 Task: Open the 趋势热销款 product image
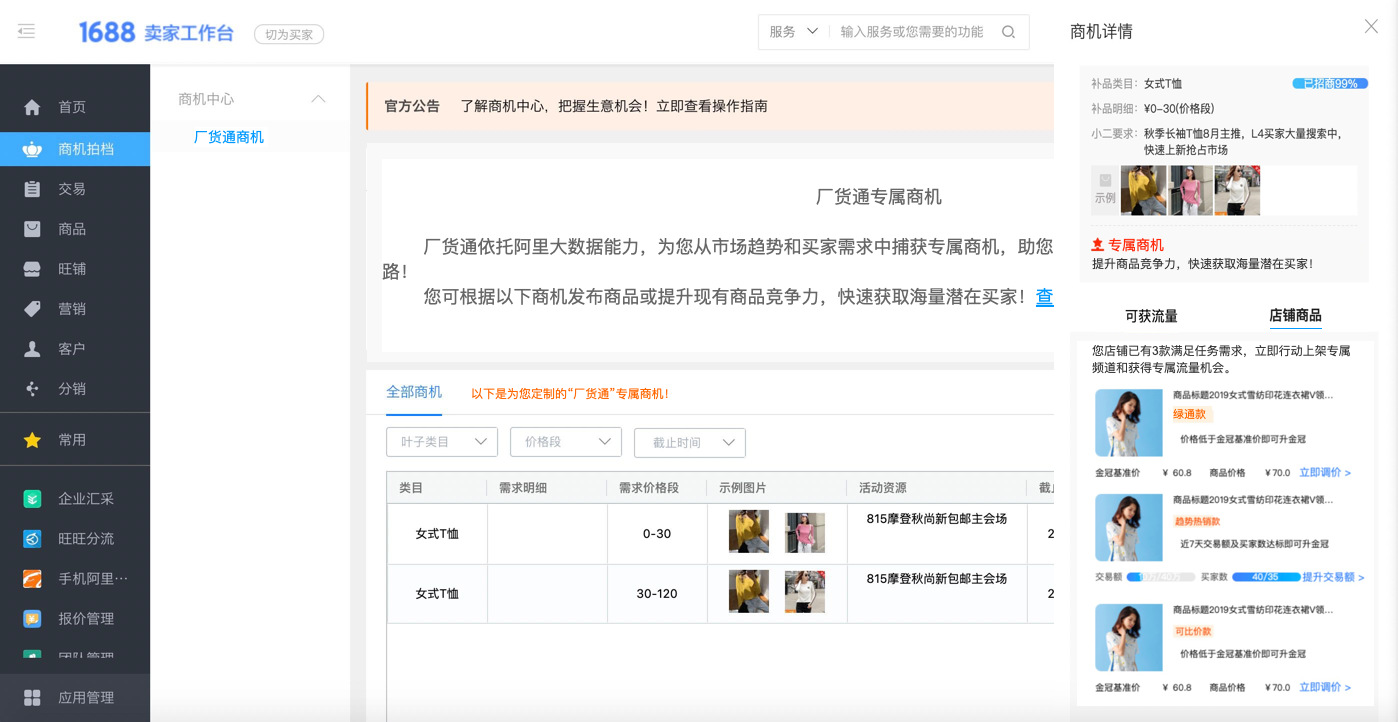pos(1130,527)
